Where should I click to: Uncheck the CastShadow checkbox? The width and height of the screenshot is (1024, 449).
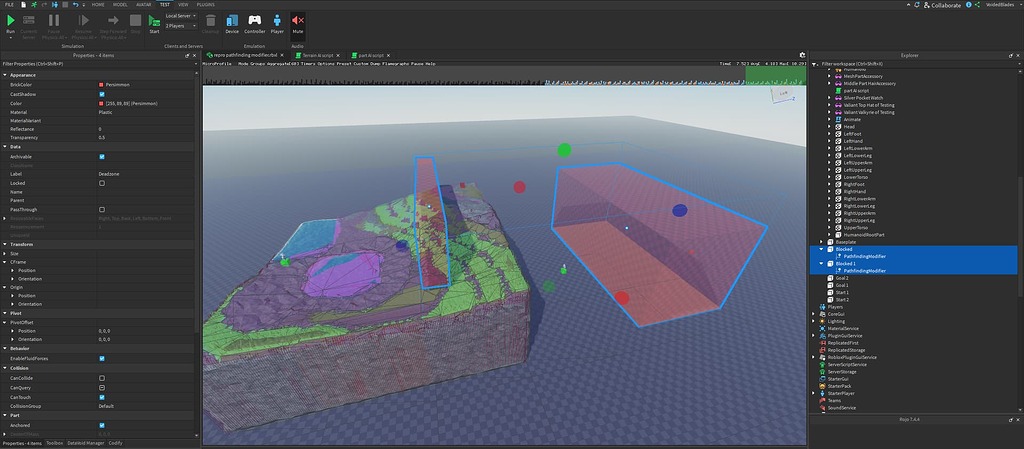102,95
